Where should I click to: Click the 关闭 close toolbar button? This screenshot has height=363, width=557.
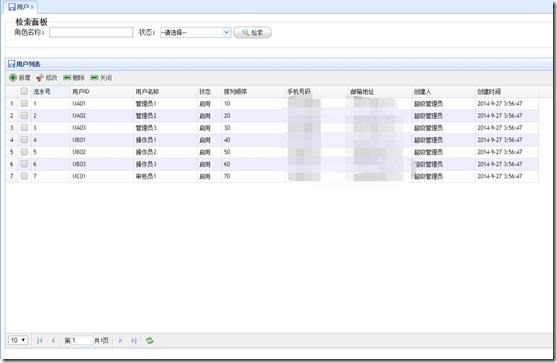(101, 77)
